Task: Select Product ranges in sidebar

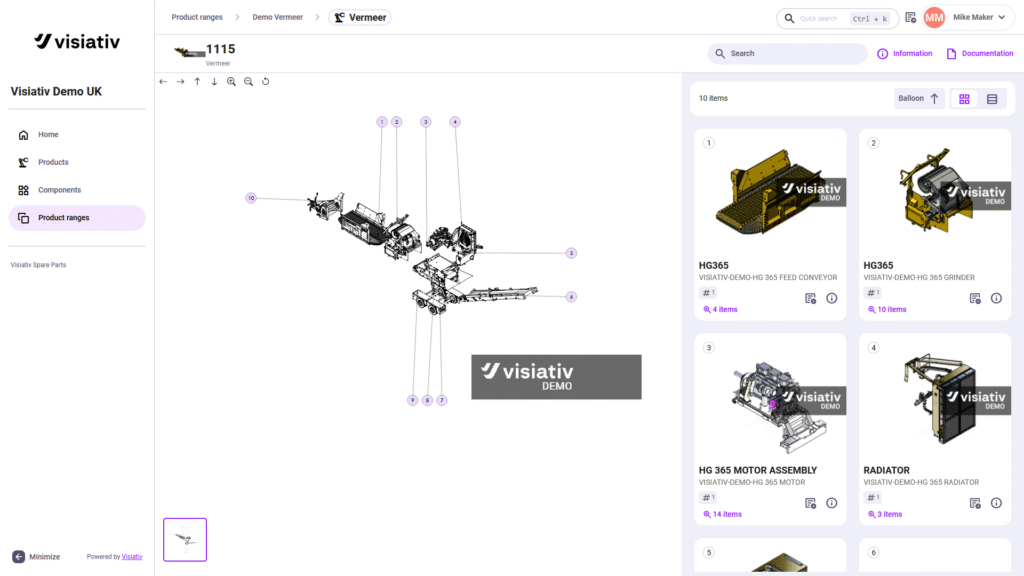Action: click(77, 218)
